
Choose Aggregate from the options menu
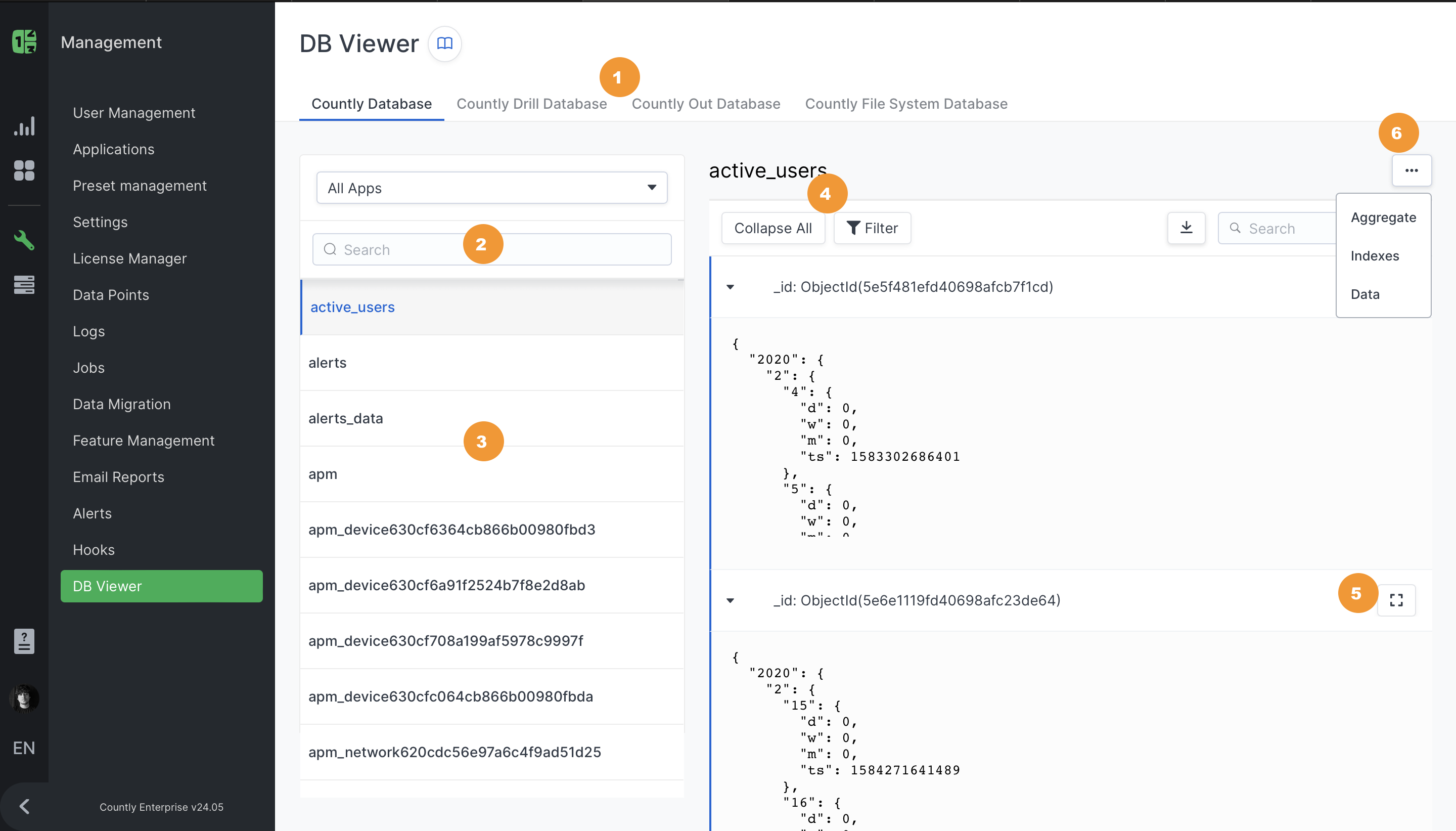tap(1383, 217)
